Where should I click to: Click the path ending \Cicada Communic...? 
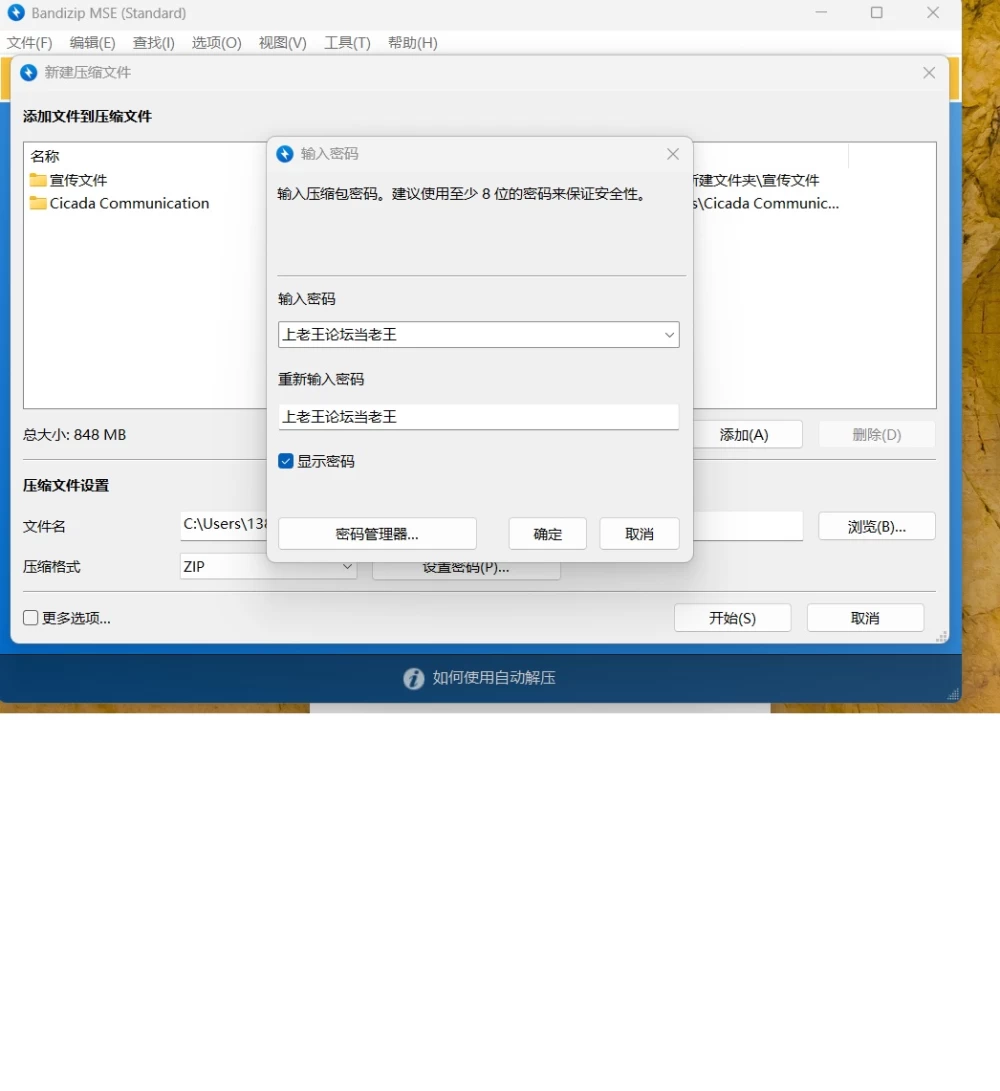[x=766, y=203]
